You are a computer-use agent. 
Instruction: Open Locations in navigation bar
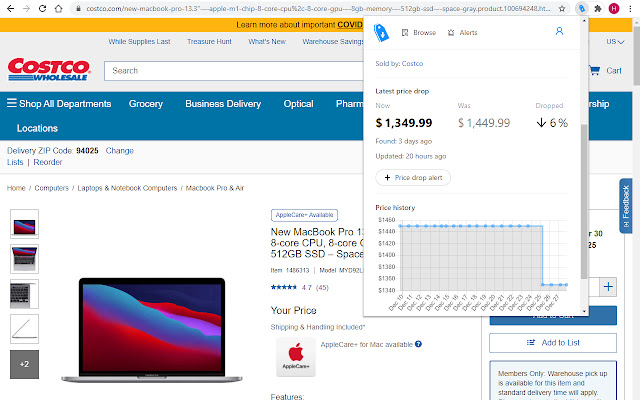tap(37, 128)
